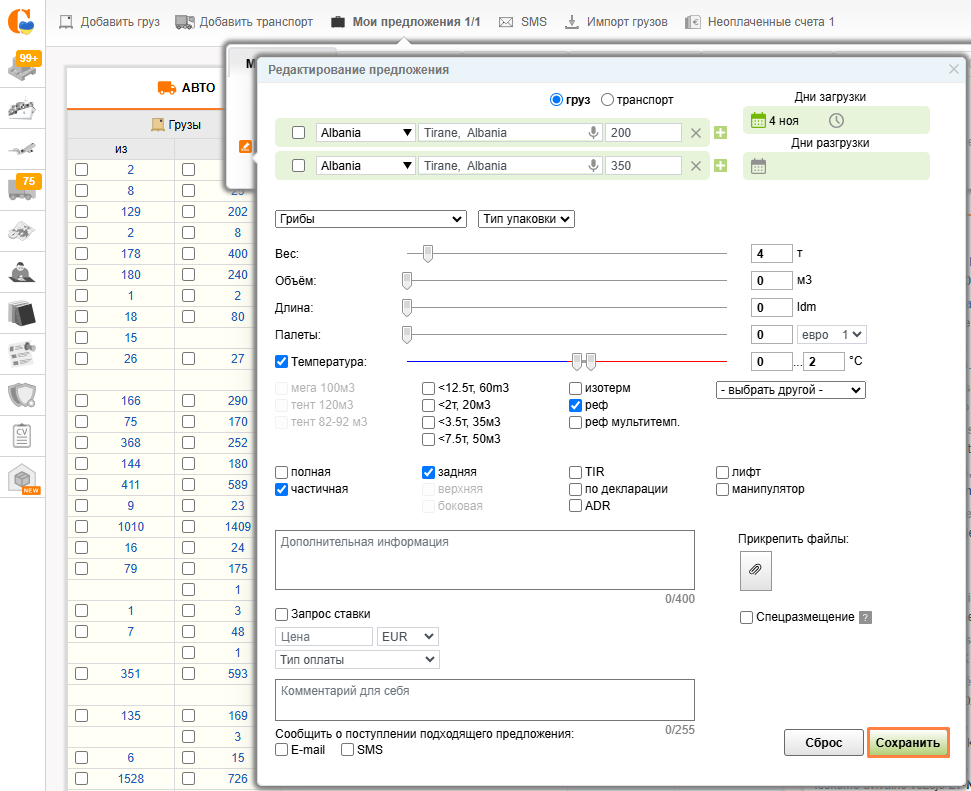Click the loading time clock icon
971x791 pixels.
coord(836,121)
